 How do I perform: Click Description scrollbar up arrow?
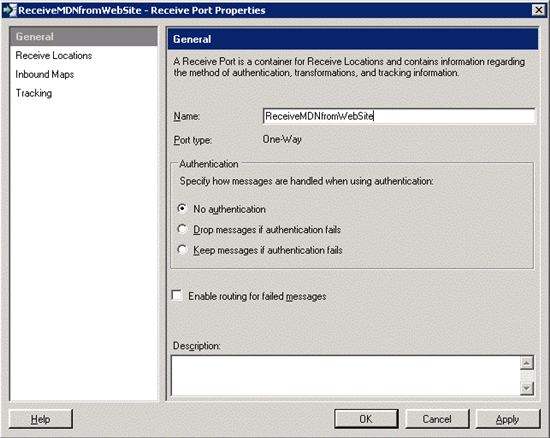527,363
